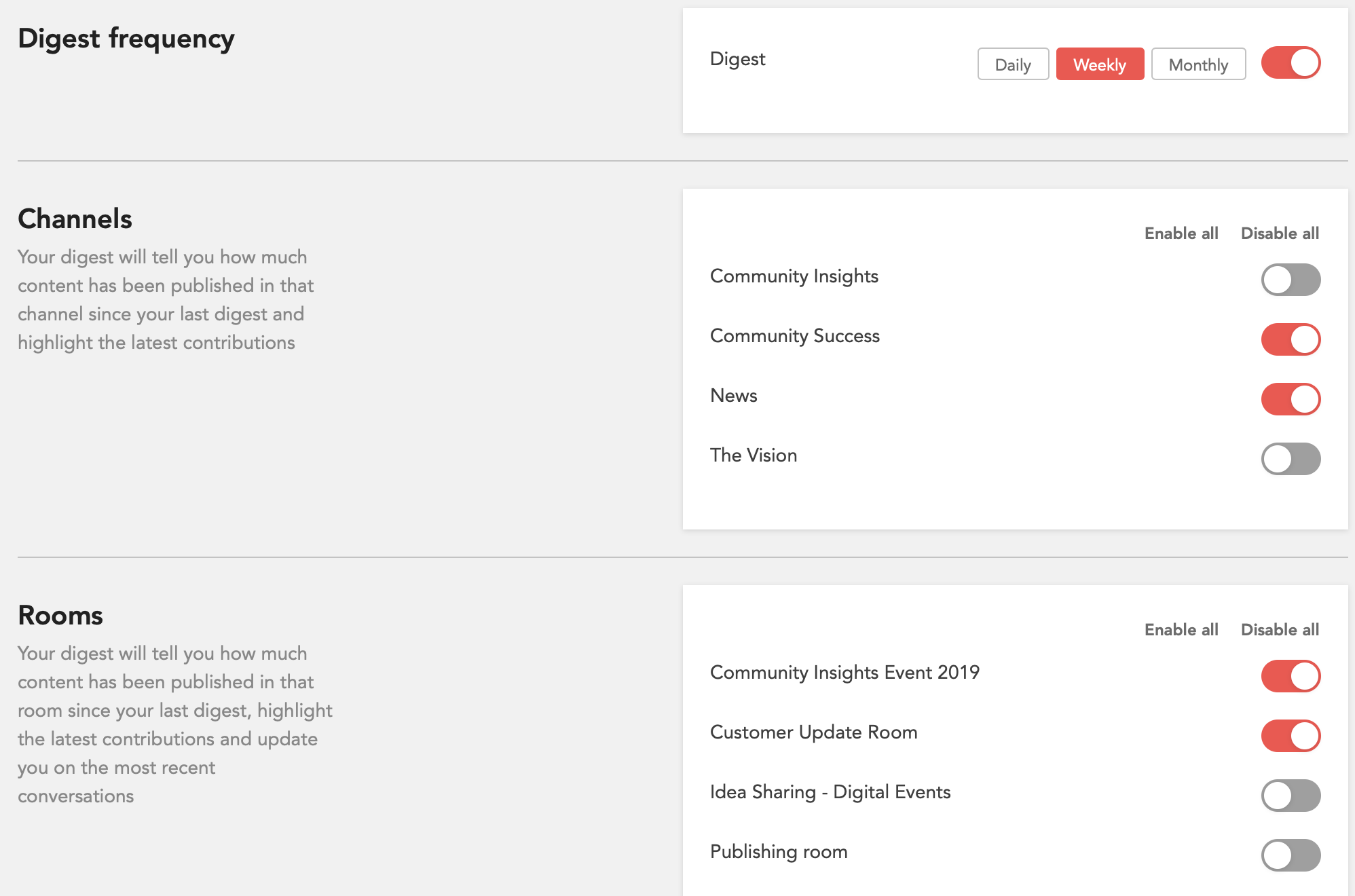Click the Digest label text
Image resolution: width=1355 pixels, height=896 pixels.
coord(737,59)
